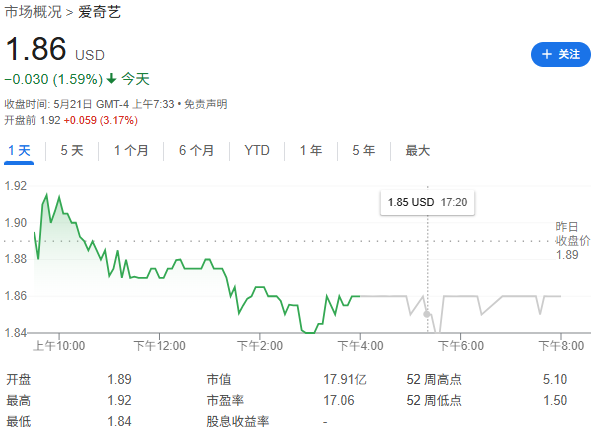Click the 下午4:00 axis label

click(x=360, y=346)
